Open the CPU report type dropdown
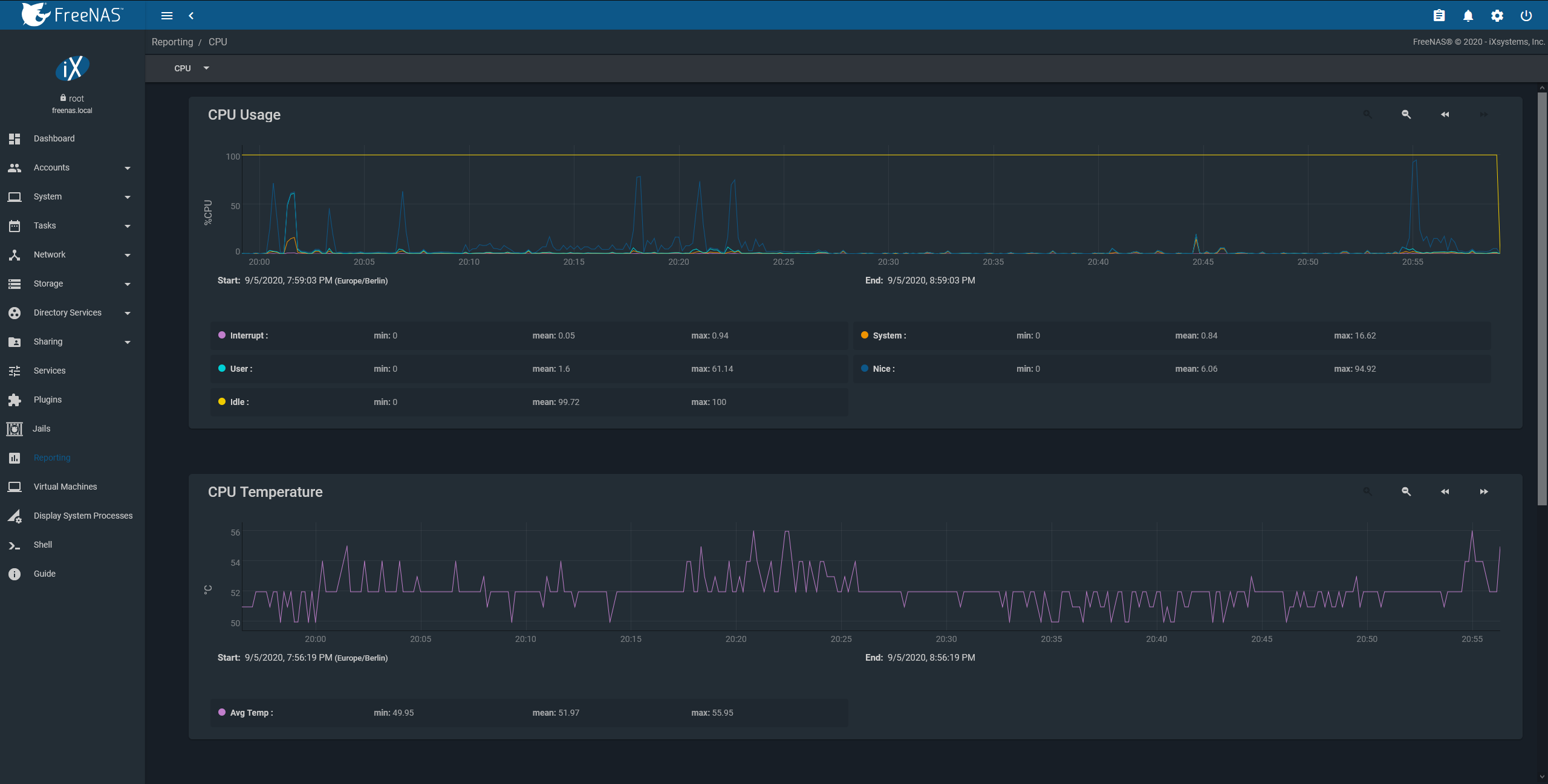Viewport: 1548px width, 784px height. coord(191,68)
